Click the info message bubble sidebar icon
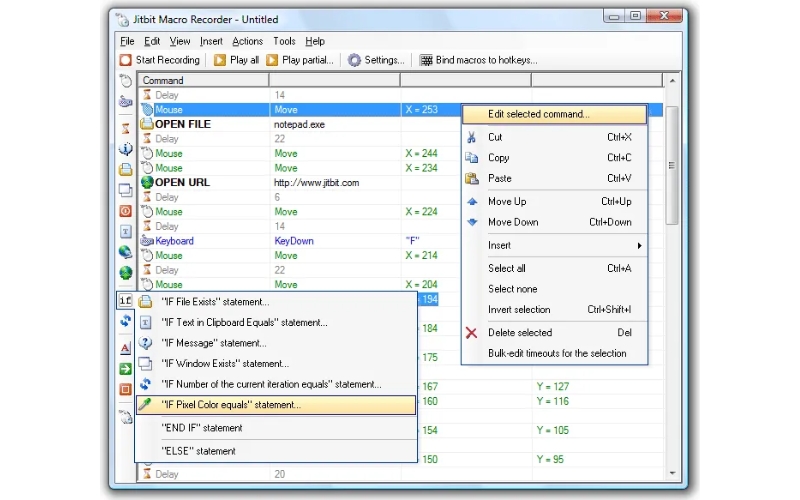Viewport: 800px width, 500px height. coord(126,149)
